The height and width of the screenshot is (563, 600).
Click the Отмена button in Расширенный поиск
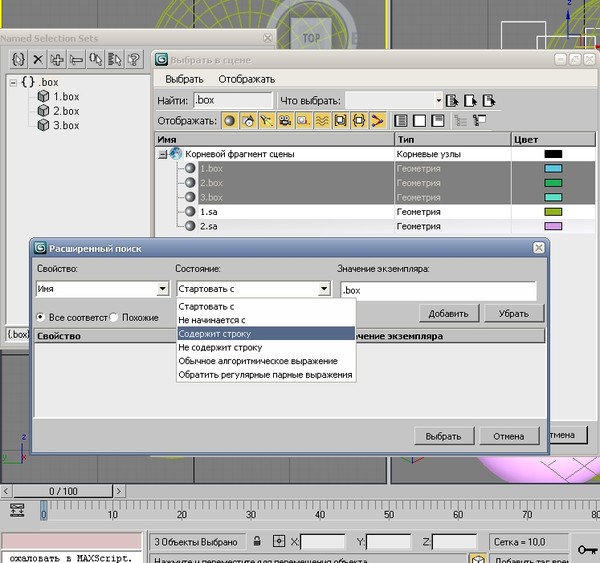(509, 436)
